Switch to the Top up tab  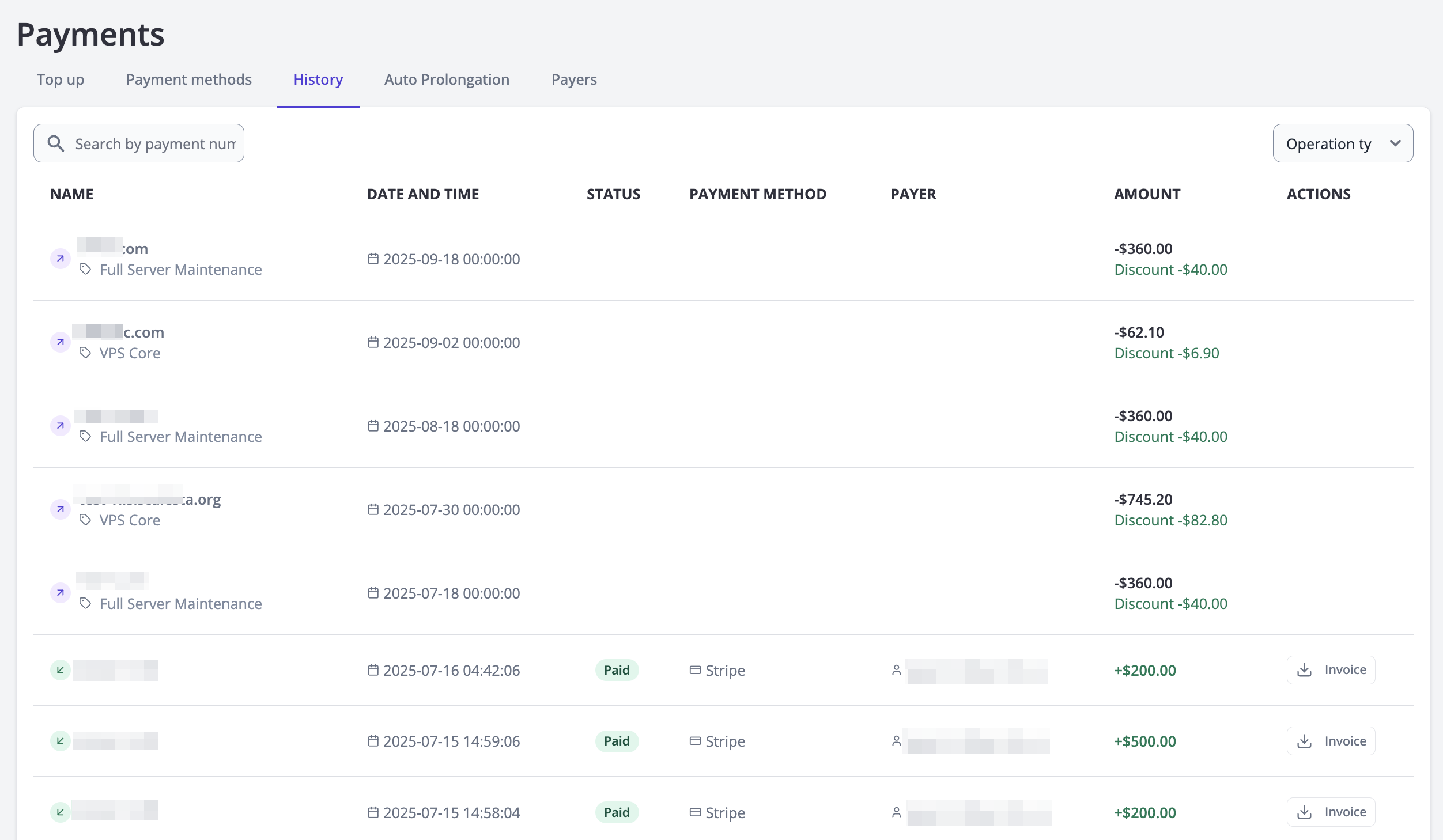(61, 80)
